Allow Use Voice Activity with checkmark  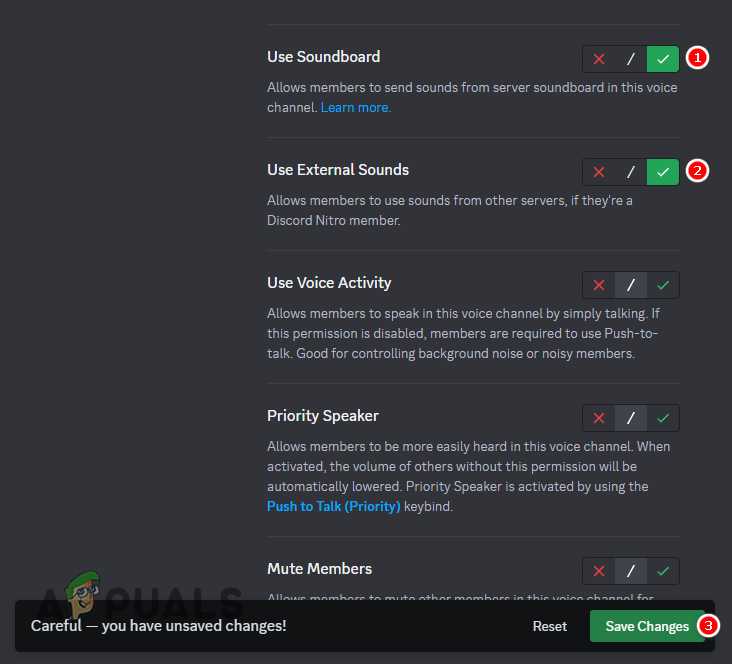(663, 285)
